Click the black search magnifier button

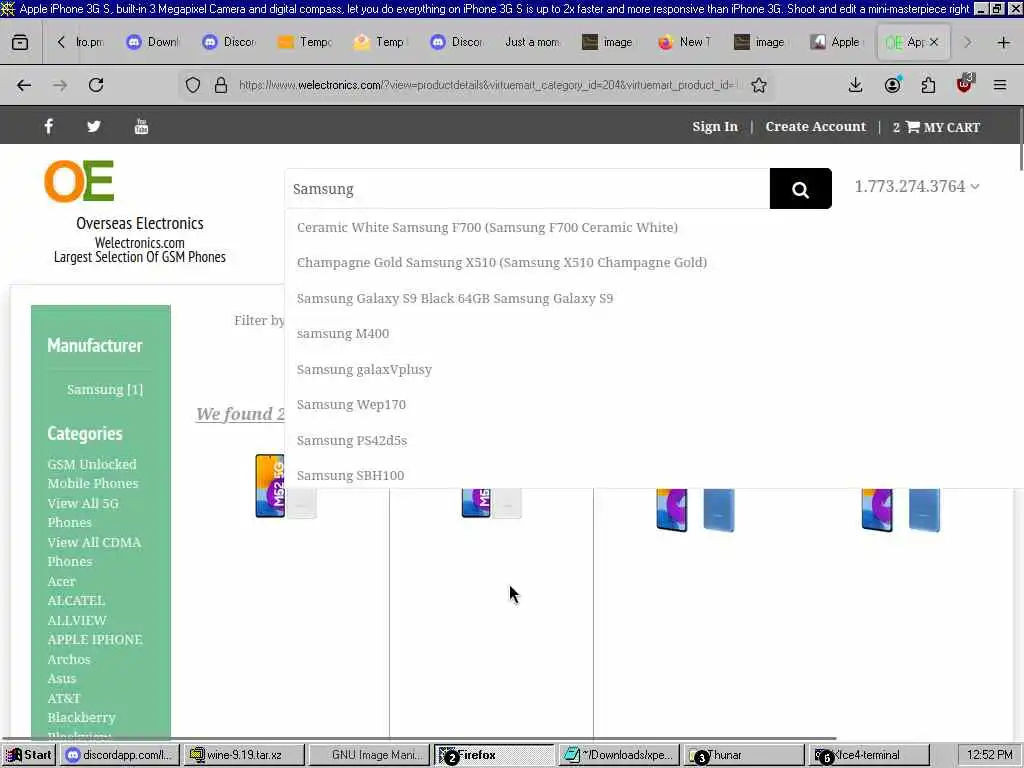point(801,189)
